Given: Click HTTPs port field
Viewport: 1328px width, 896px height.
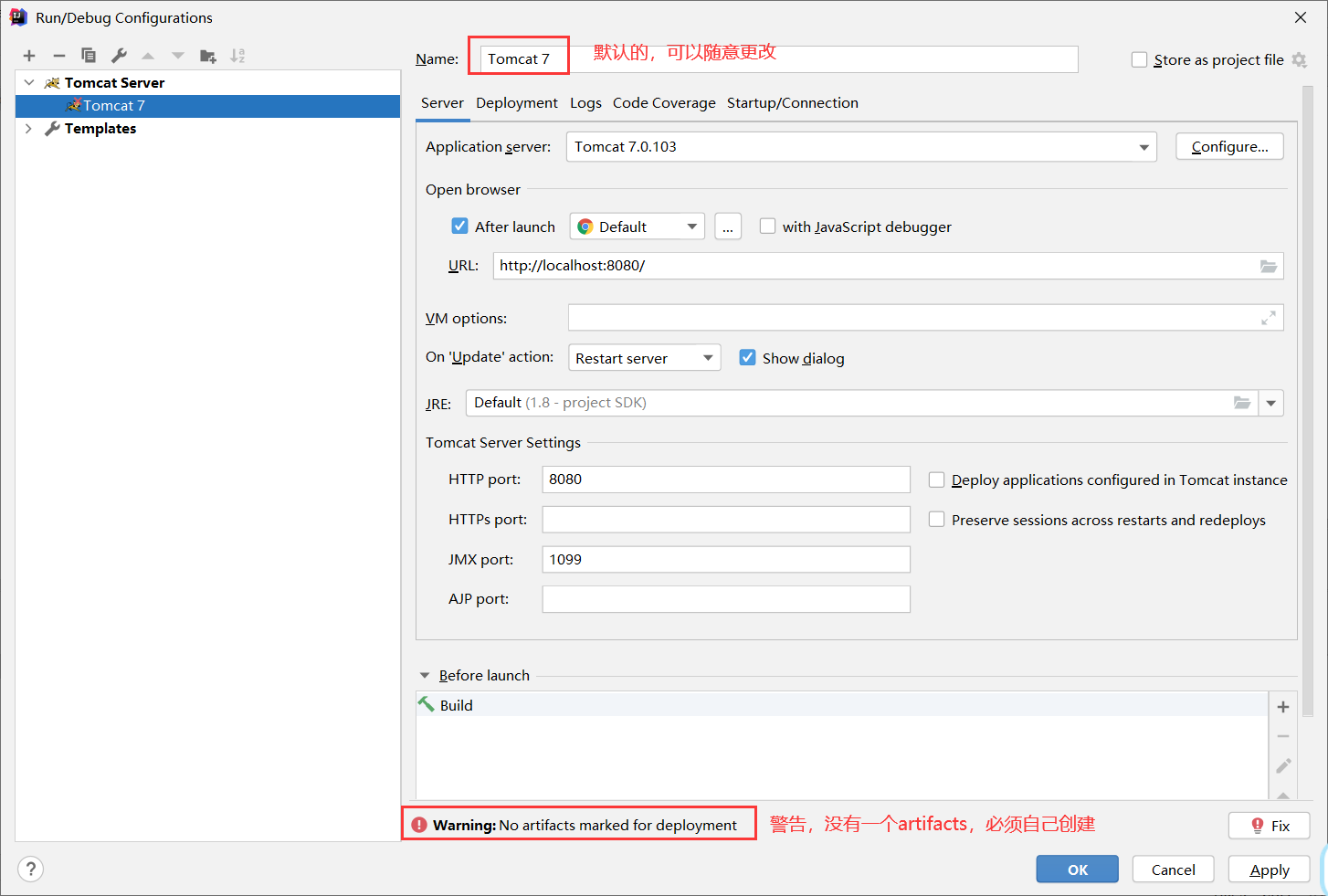Looking at the screenshot, I should [726, 520].
